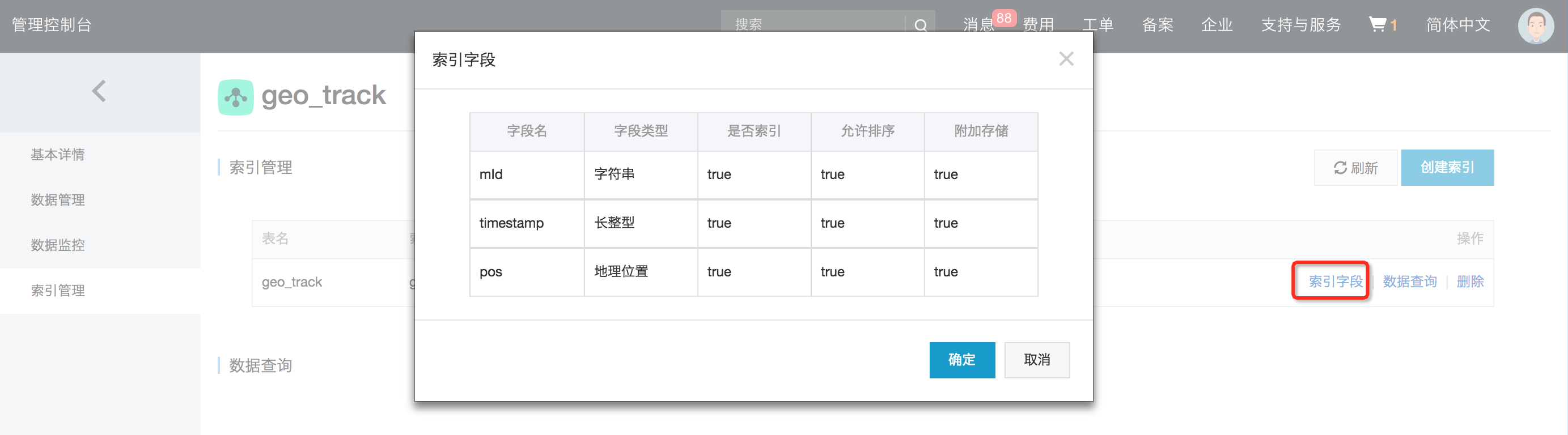Click the 刷新 refresh button
Image resolution: width=1568 pixels, height=435 pixels.
pyautogui.click(x=1355, y=167)
